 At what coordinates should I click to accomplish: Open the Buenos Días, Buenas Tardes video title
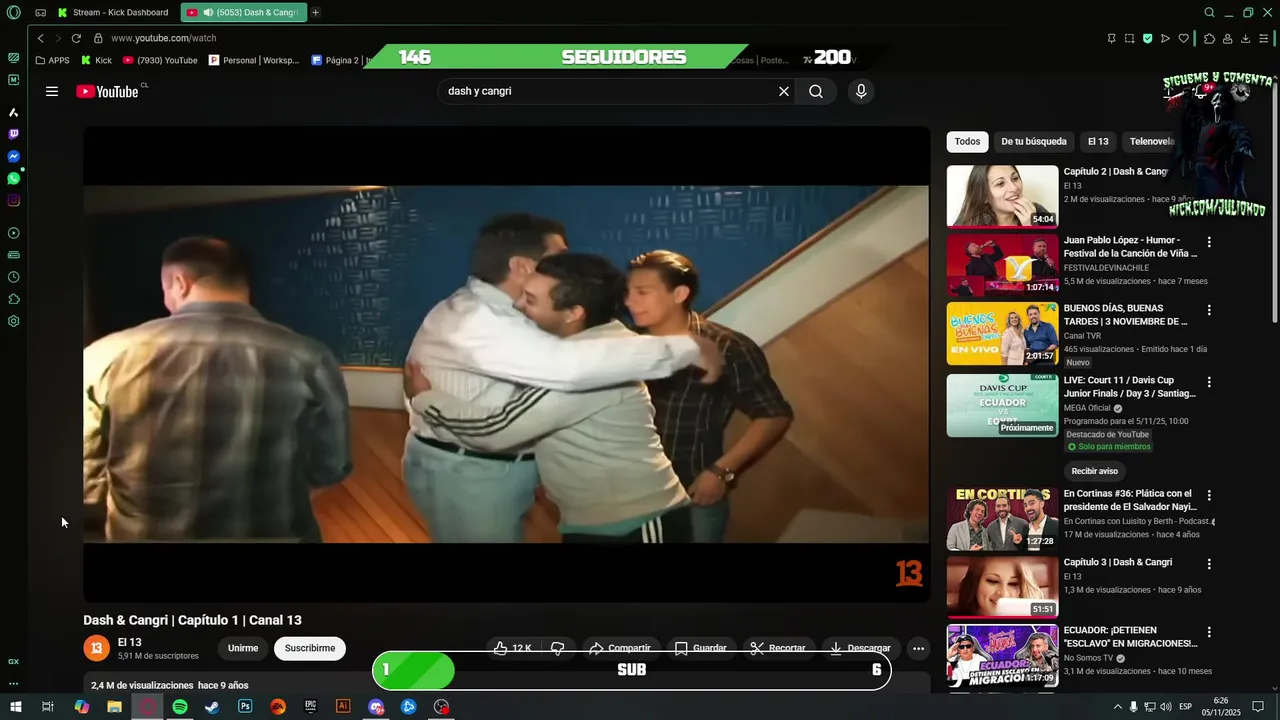point(1125,315)
